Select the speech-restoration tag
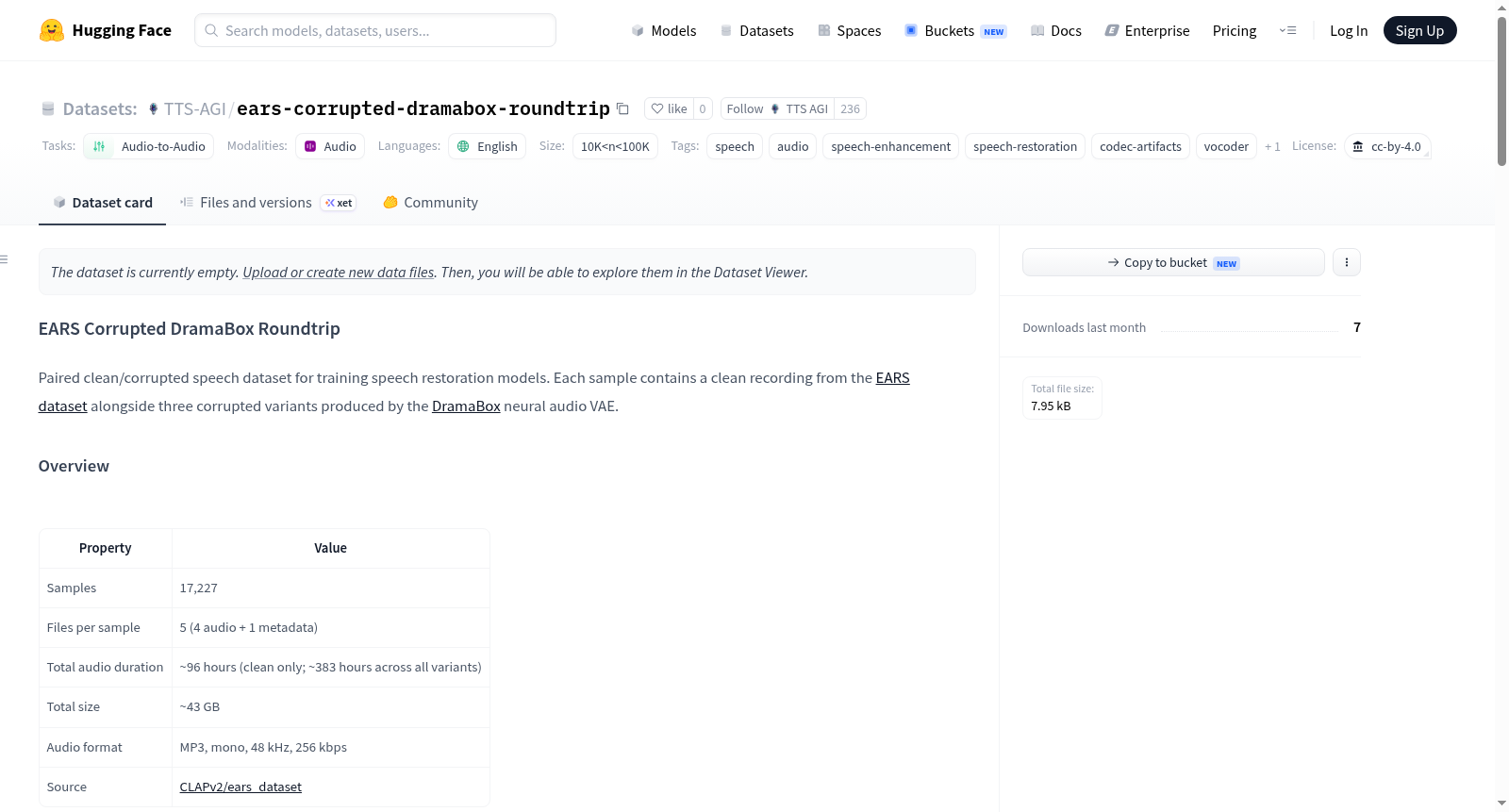The height and width of the screenshot is (812, 1509). [1025, 146]
